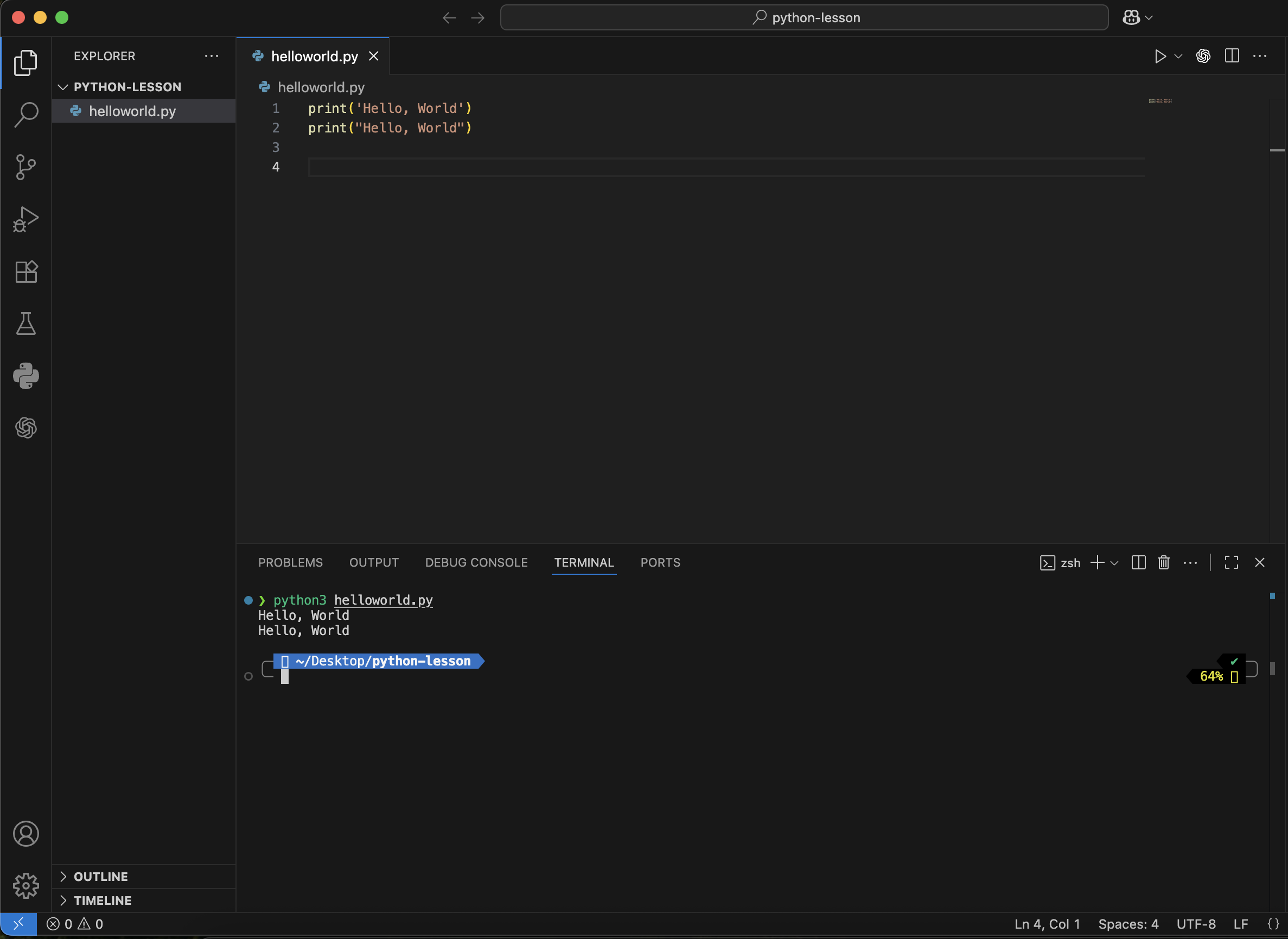Go forward in navigation history
Viewport: 1288px width, 939px height.
tap(478, 17)
